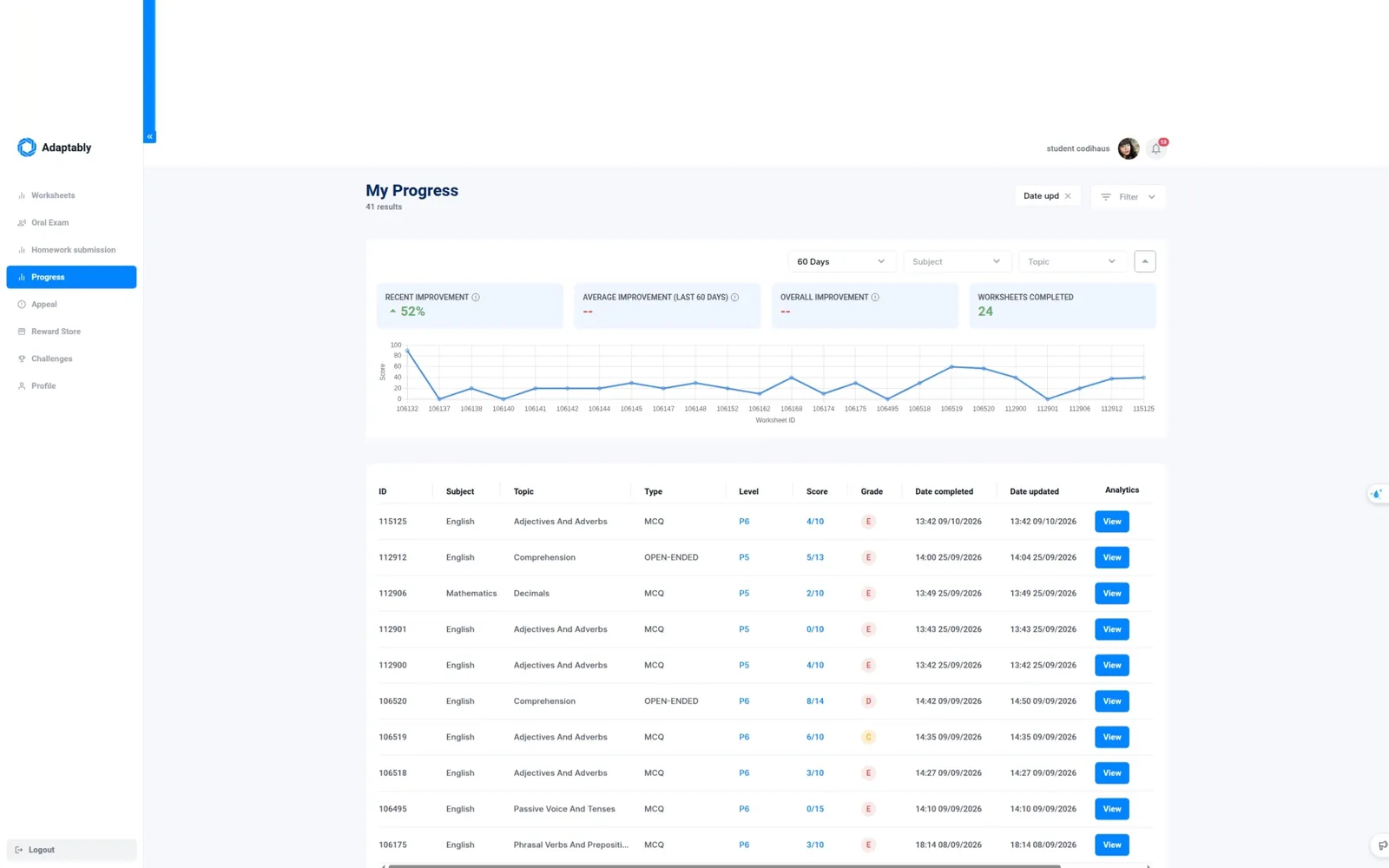Collapse the sidebar with double-chevron icon

(x=149, y=136)
